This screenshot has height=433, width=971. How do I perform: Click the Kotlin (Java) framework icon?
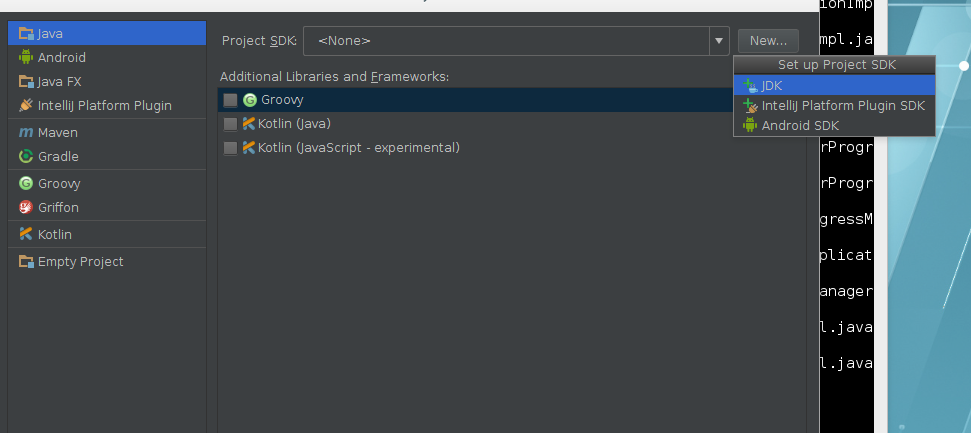click(x=249, y=124)
